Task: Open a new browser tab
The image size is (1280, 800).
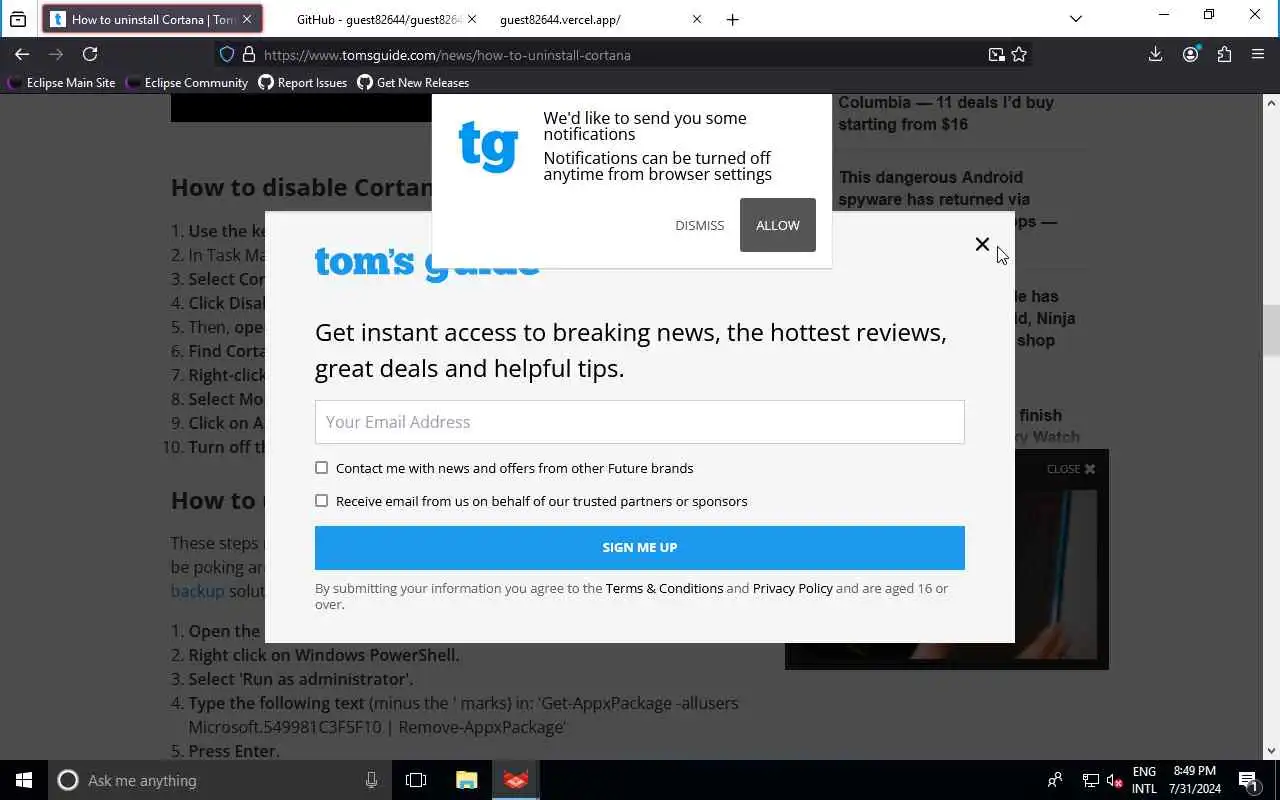Action: pyautogui.click(x=732, y=19)
